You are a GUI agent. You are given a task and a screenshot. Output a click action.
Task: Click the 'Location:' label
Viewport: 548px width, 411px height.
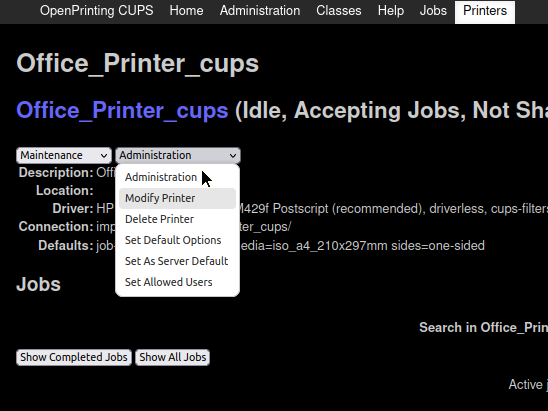(65, 191)
